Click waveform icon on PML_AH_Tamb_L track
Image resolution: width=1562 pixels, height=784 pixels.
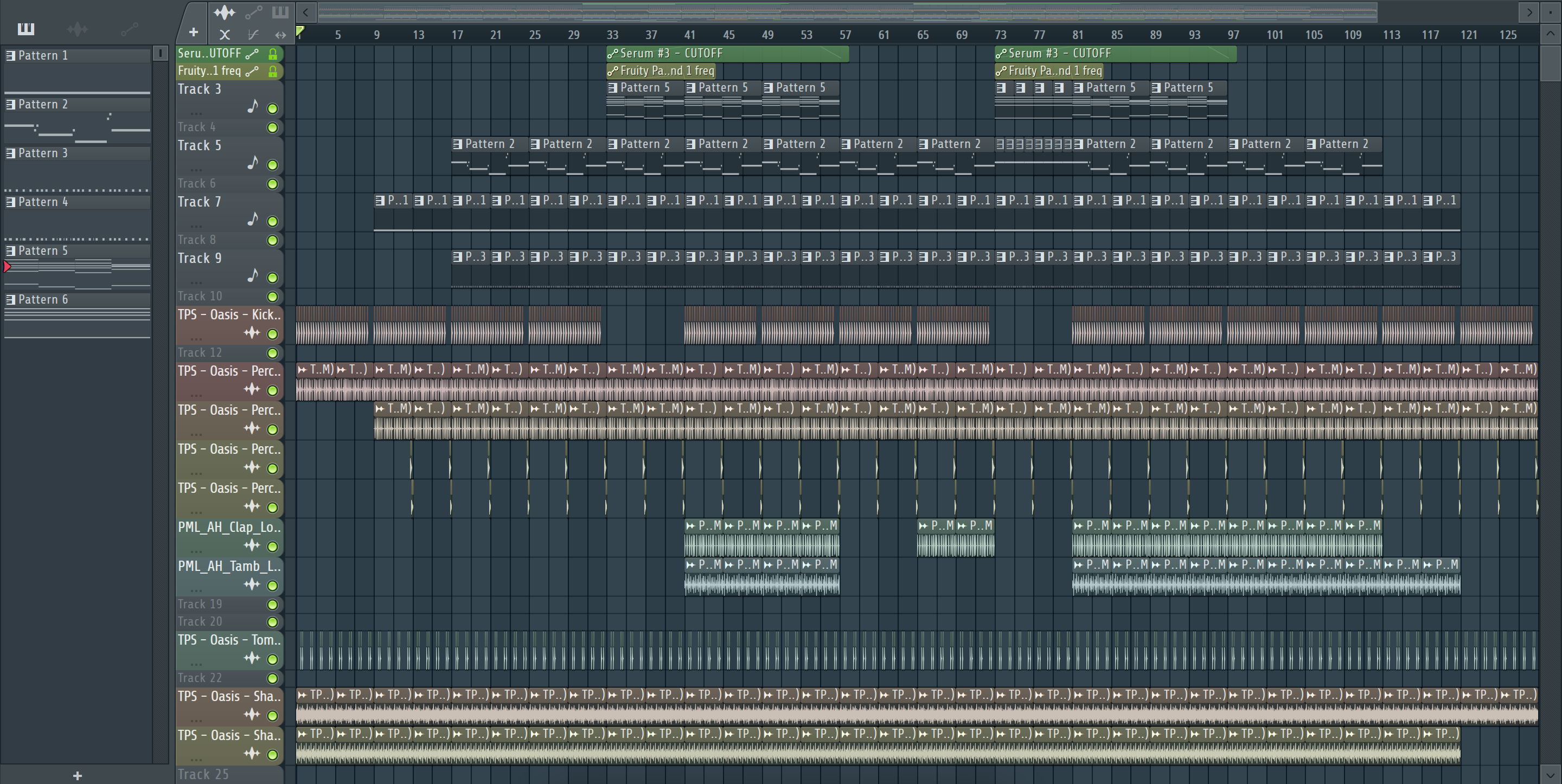click(252, 584)
